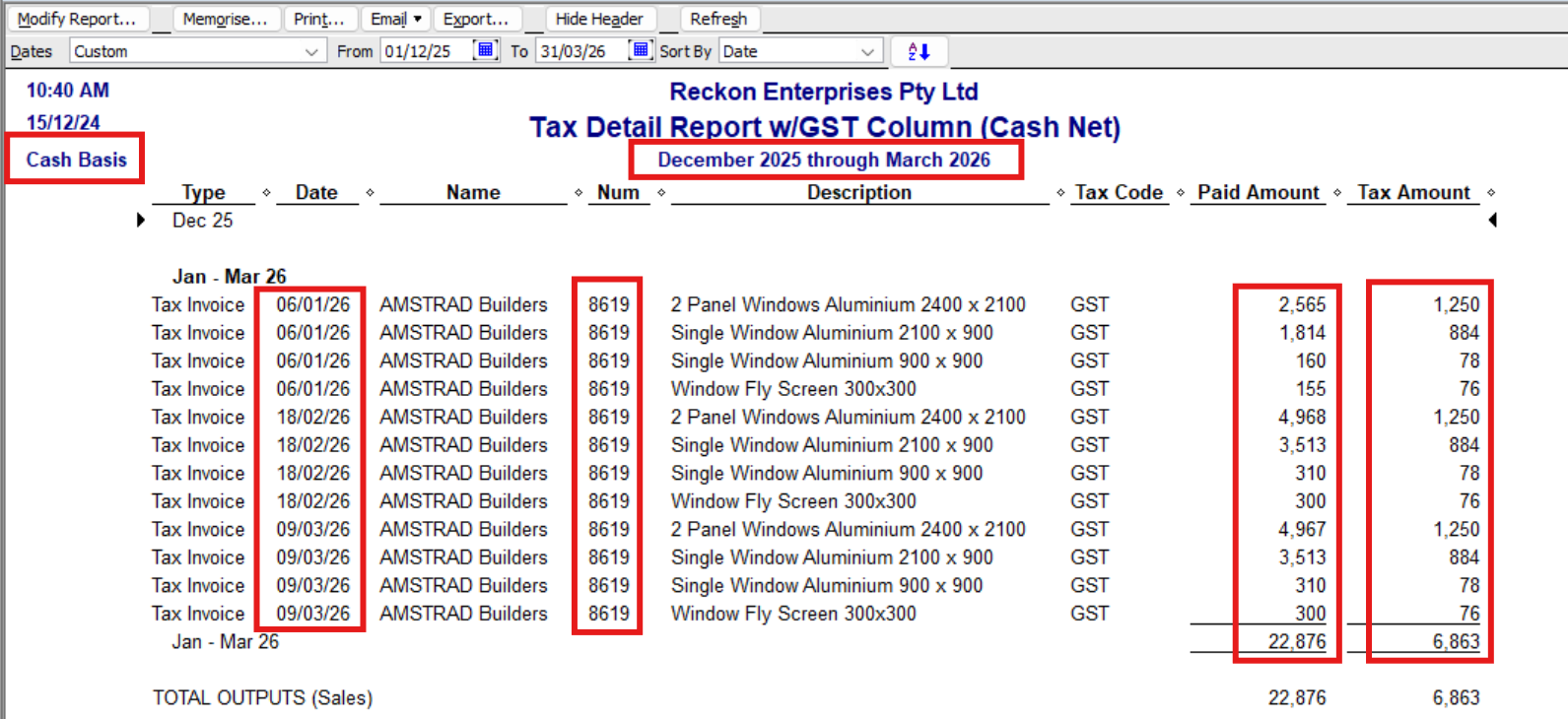Open the Email dropdown button
The height and width of the screenshot is (719, 1568).
point(396,19)
